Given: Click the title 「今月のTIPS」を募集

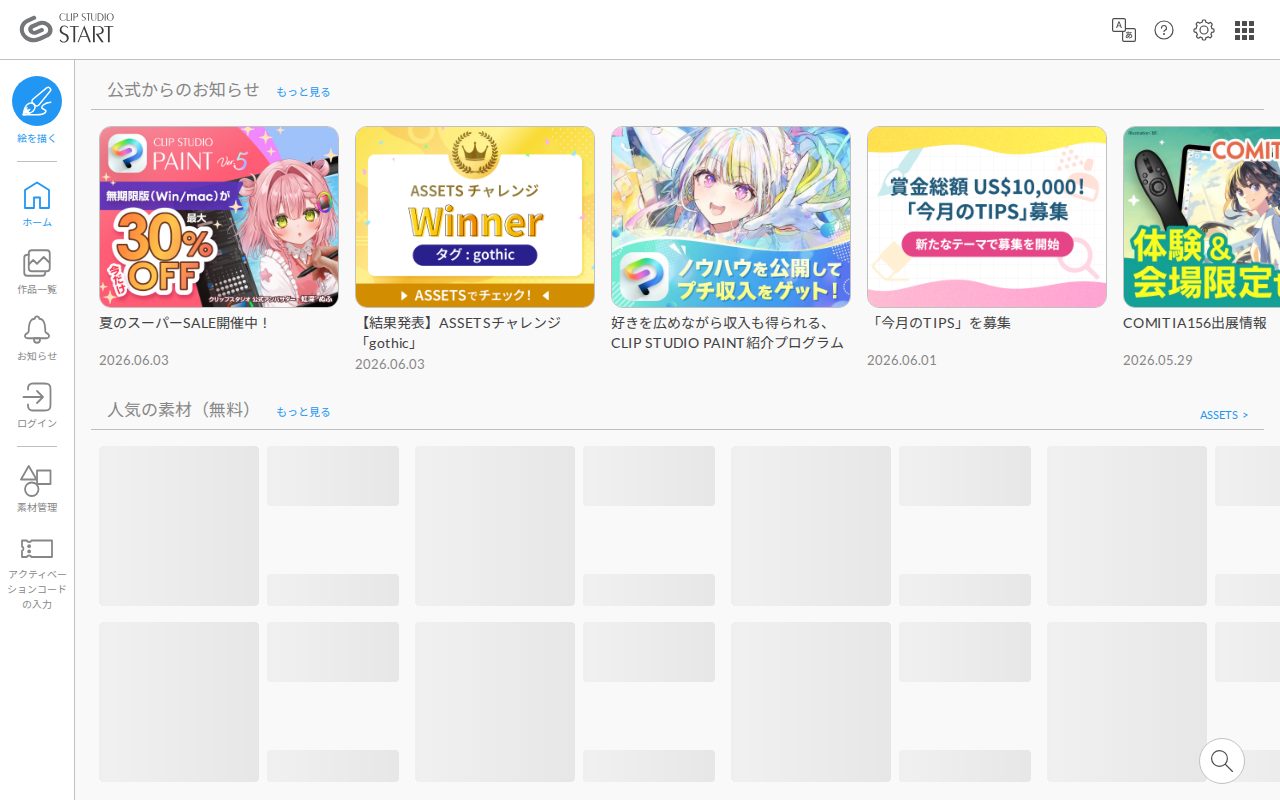Looking at the screenshot, I should (939, 323).
